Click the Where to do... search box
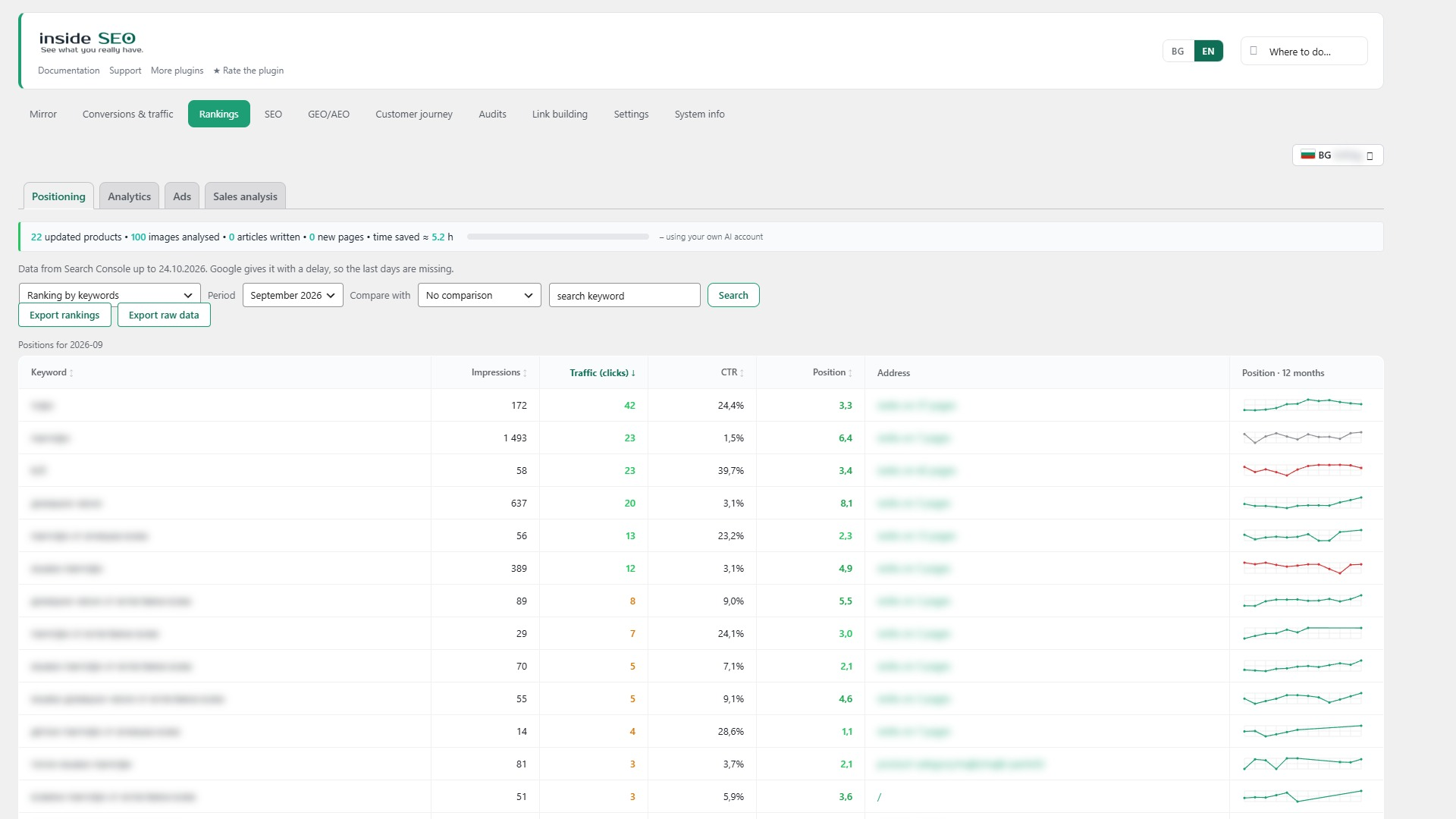Screen dimensions: 1456x819 point(1304,52)
